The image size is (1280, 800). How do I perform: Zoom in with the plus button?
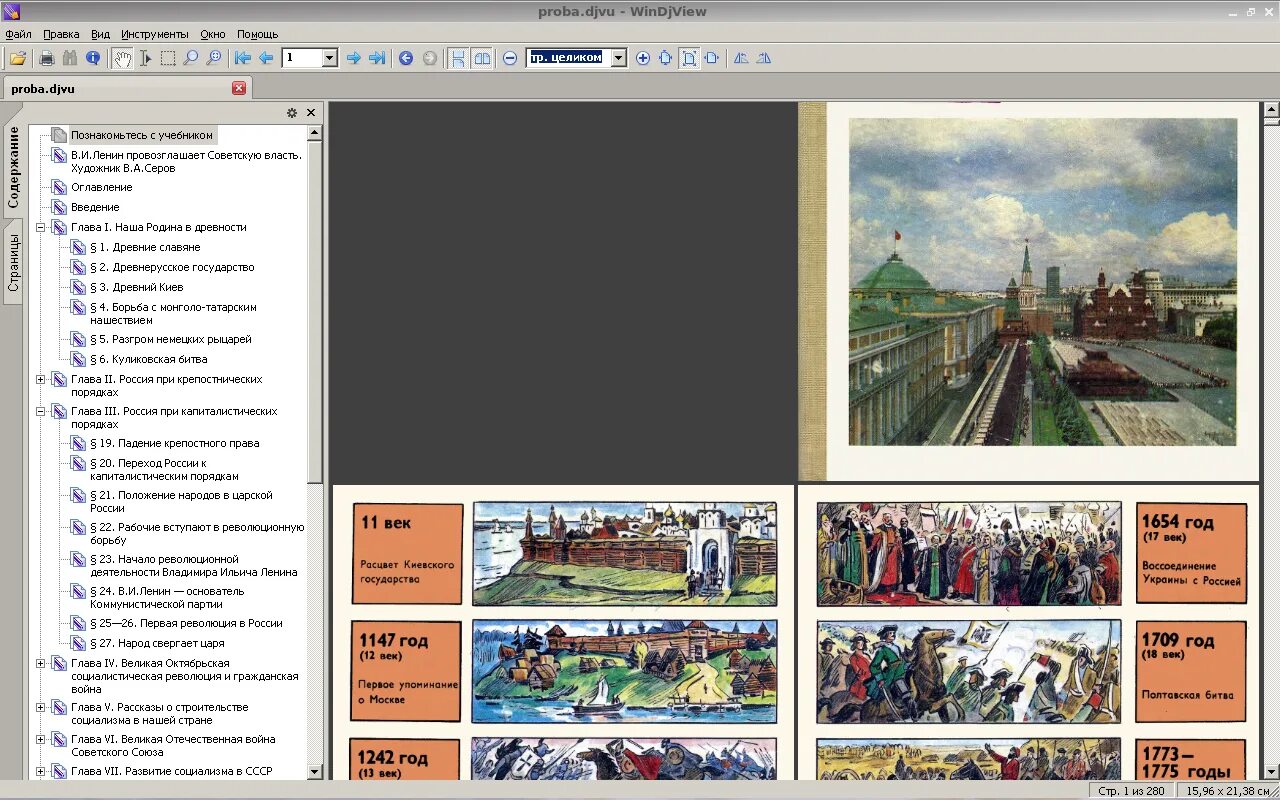tap(643, 58)
